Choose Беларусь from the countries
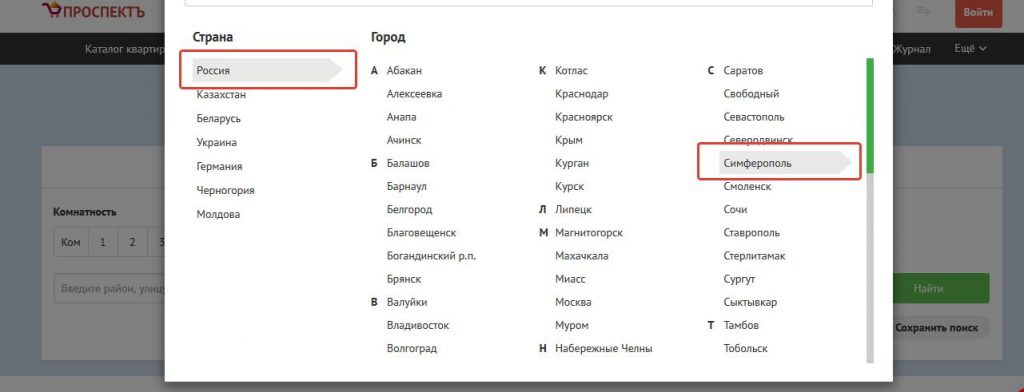 (x=219, y=119)
